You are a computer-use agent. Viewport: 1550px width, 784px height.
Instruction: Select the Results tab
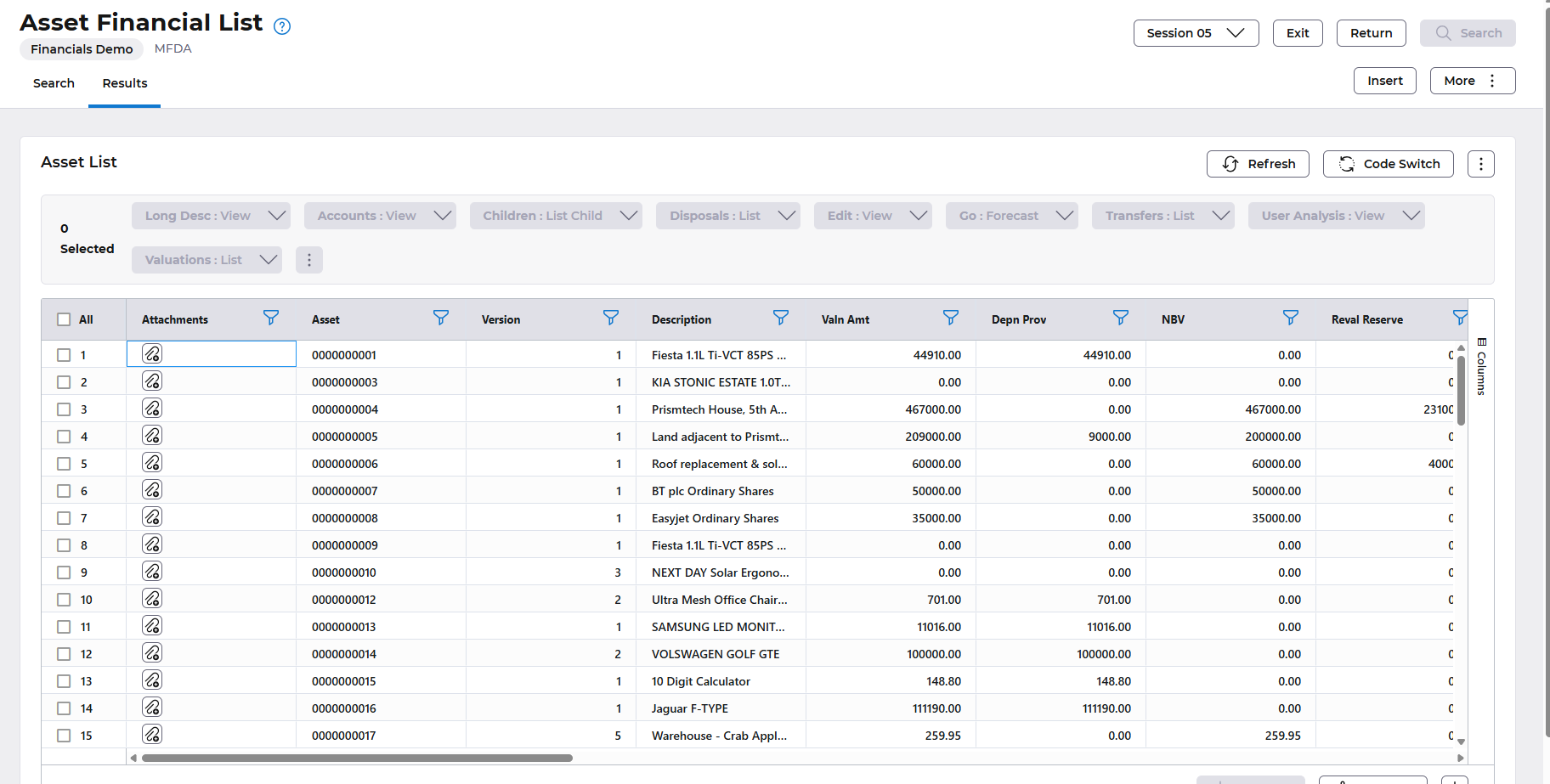[125, 83]
